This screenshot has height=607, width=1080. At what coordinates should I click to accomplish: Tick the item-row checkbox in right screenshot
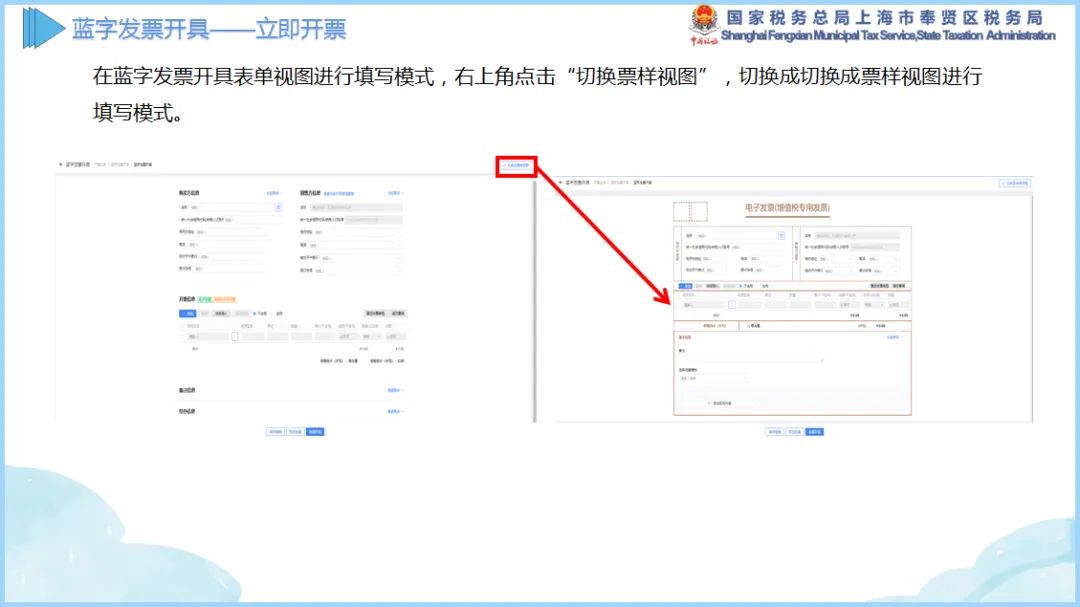pyautogui.click(x=731, y=305)
